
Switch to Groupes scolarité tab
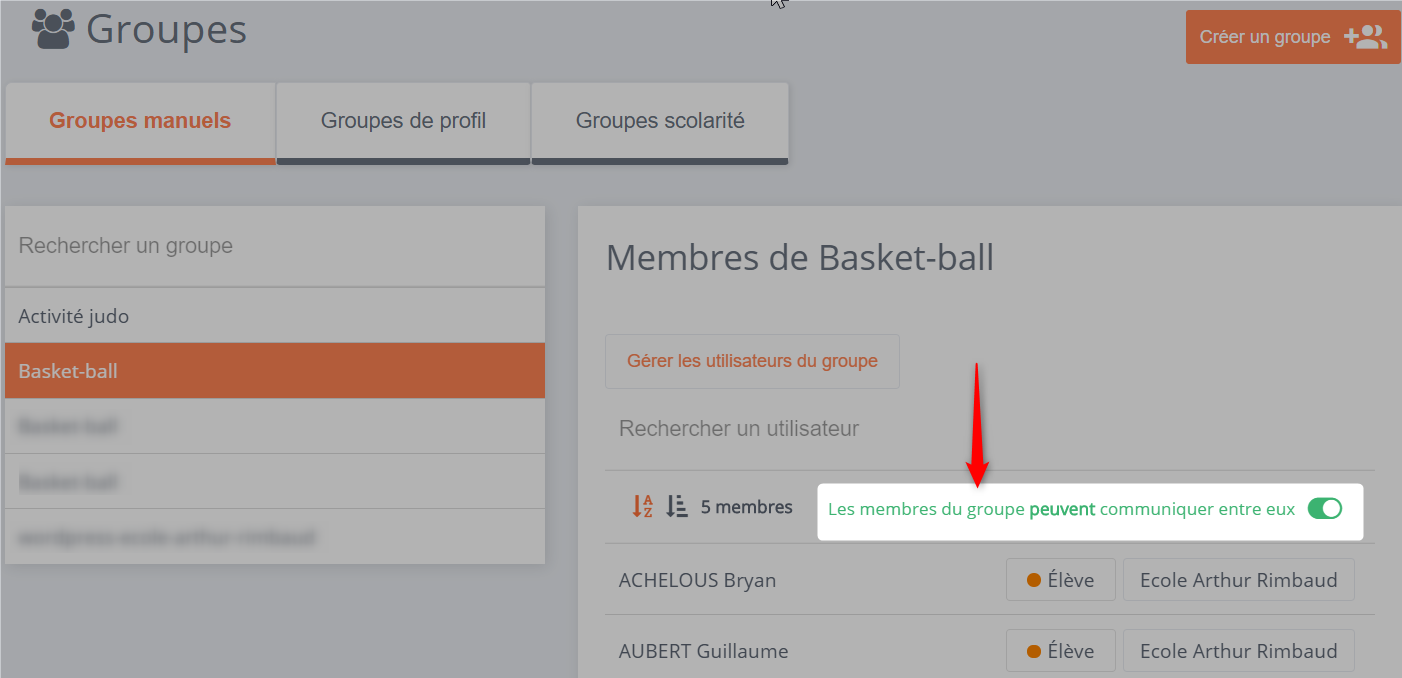660,122
